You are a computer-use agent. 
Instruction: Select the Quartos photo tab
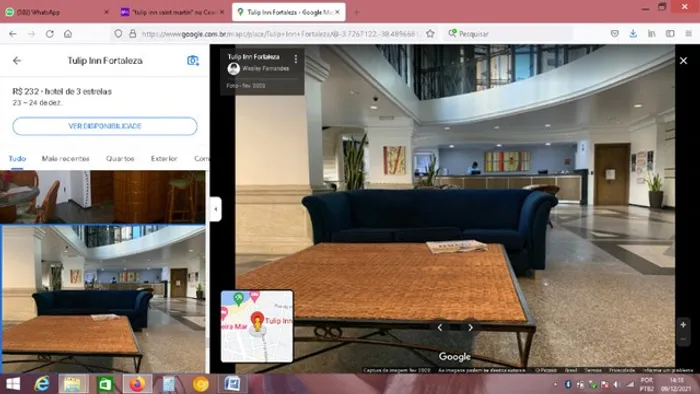(120, 158)
